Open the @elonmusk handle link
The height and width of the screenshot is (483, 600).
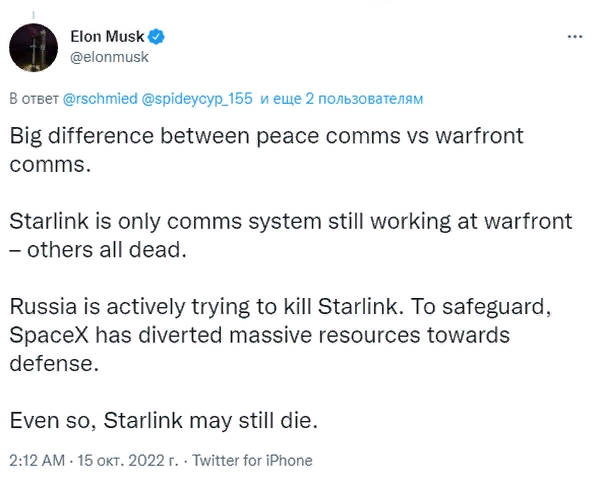pyautogui.click(x=110, y=57)
